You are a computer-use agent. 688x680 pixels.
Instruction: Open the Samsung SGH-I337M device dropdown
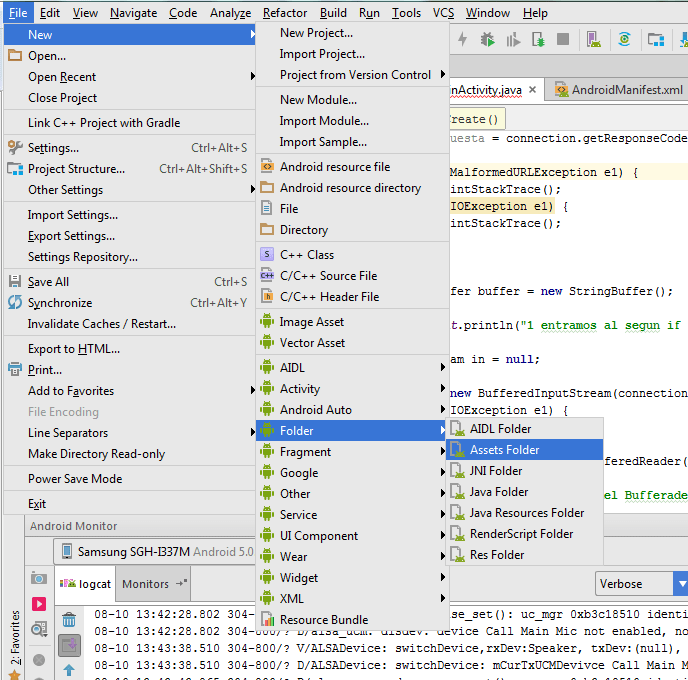154,551
